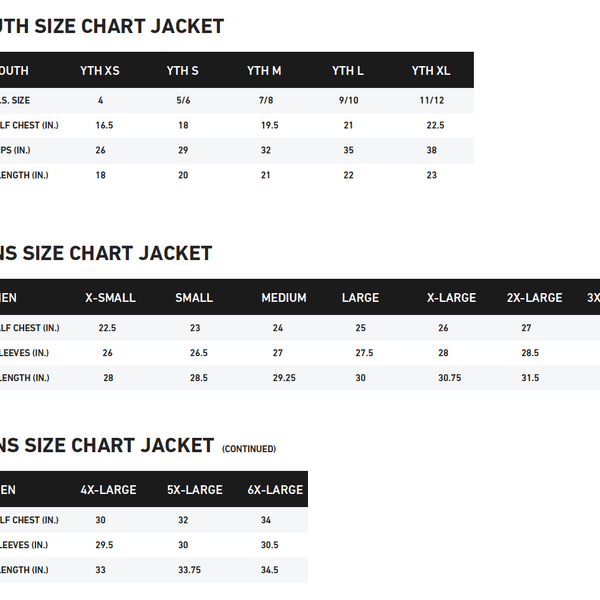
Task: Click the 29.25 length value for Medium
Action: (284, 378)
